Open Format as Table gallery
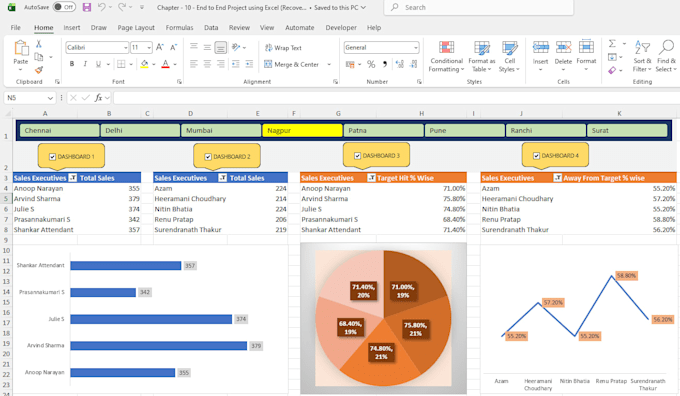Image resolution: width=680 pixels, height=396 pixels. (481, 56)
